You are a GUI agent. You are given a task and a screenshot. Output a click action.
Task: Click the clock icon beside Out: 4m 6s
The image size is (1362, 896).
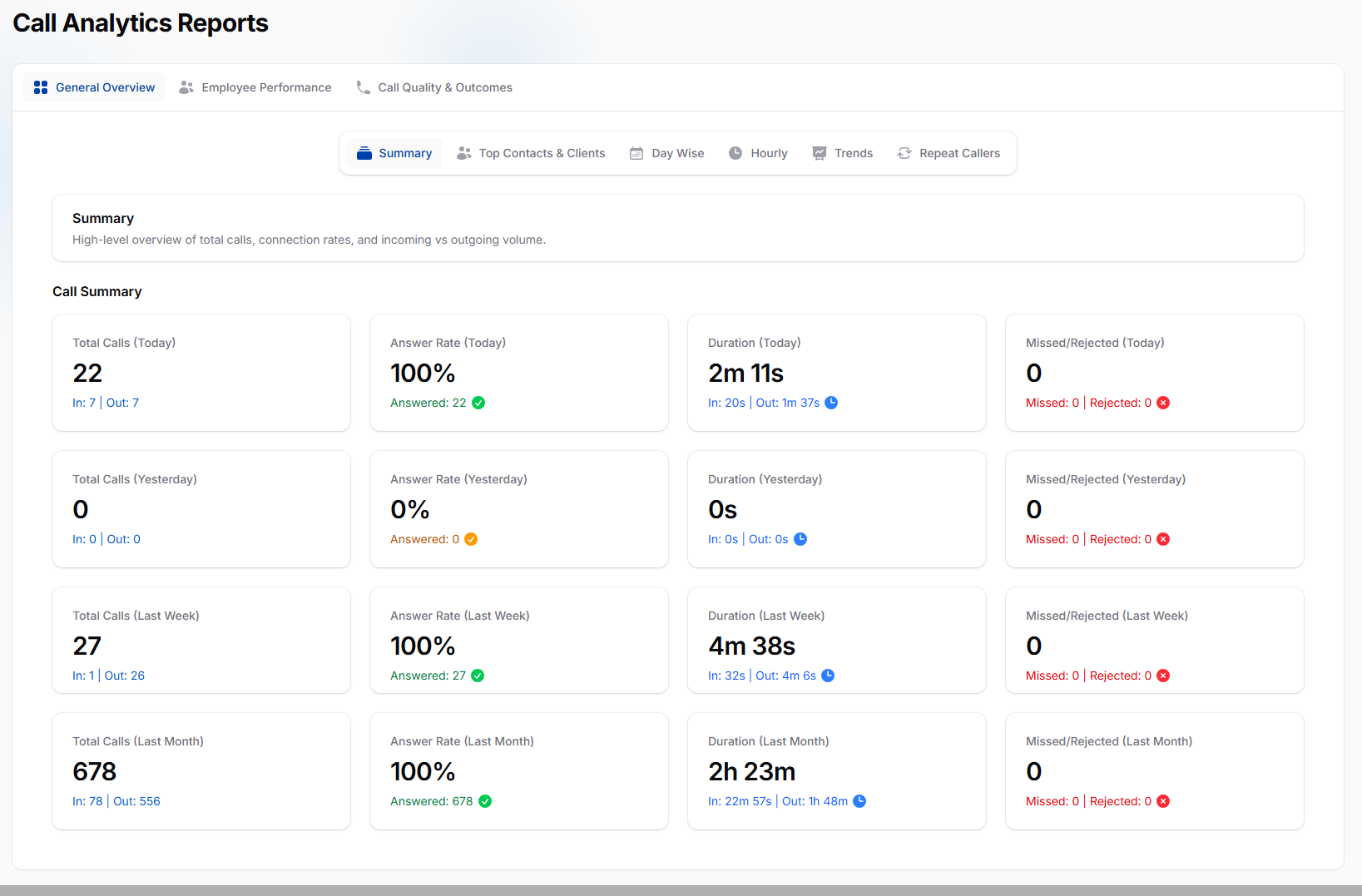(x=828, y=676)
